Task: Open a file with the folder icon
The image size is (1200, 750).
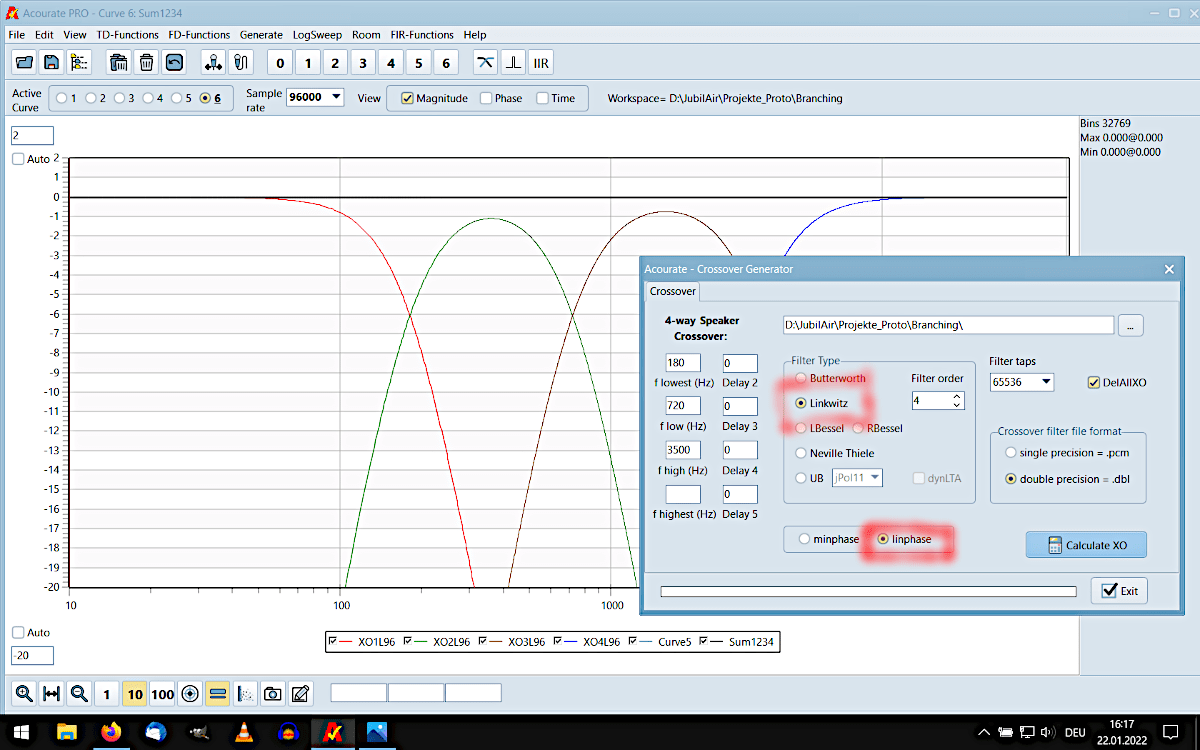Action: click(25, 63)
